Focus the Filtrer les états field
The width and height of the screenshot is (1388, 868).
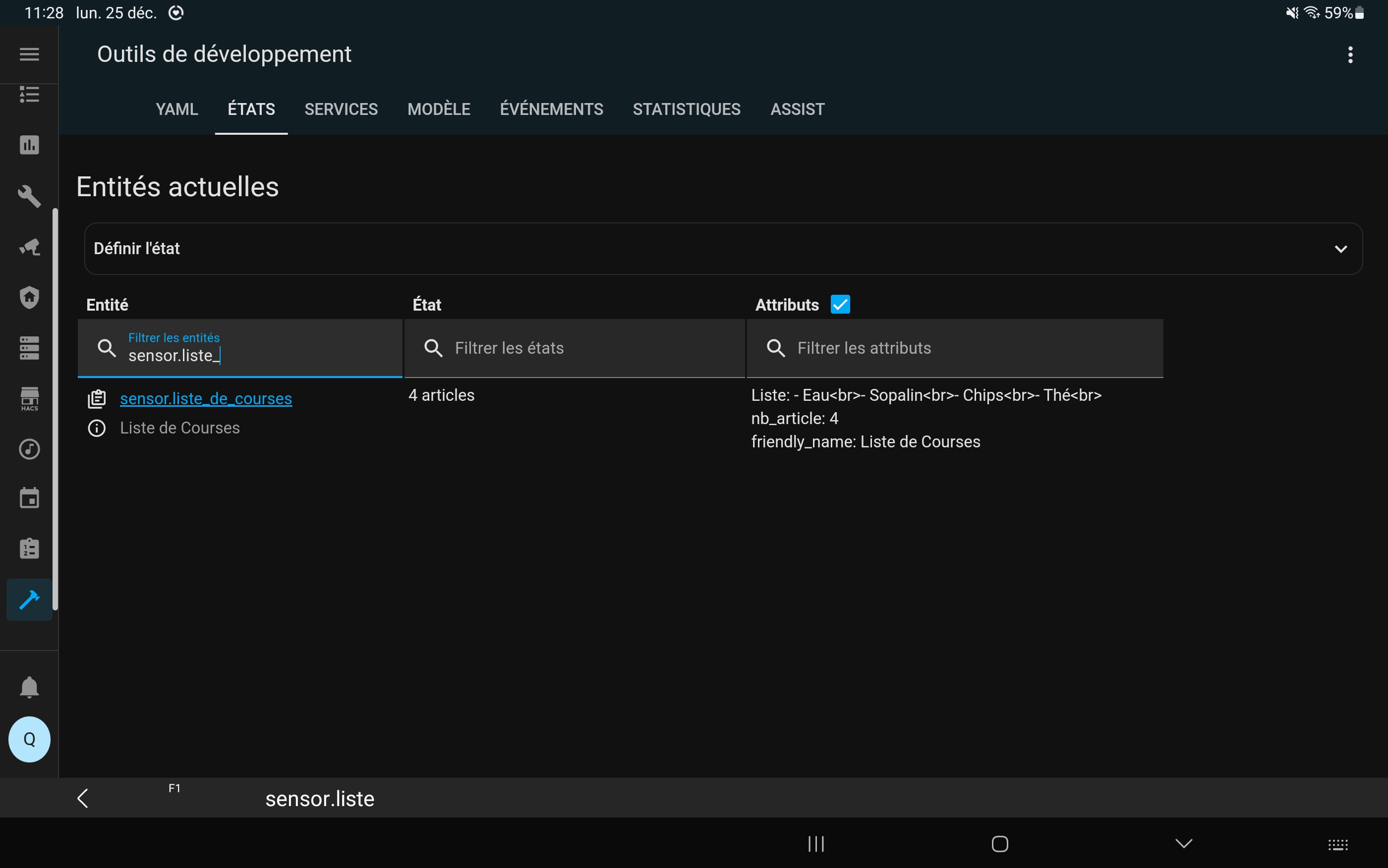click(574, 348)
